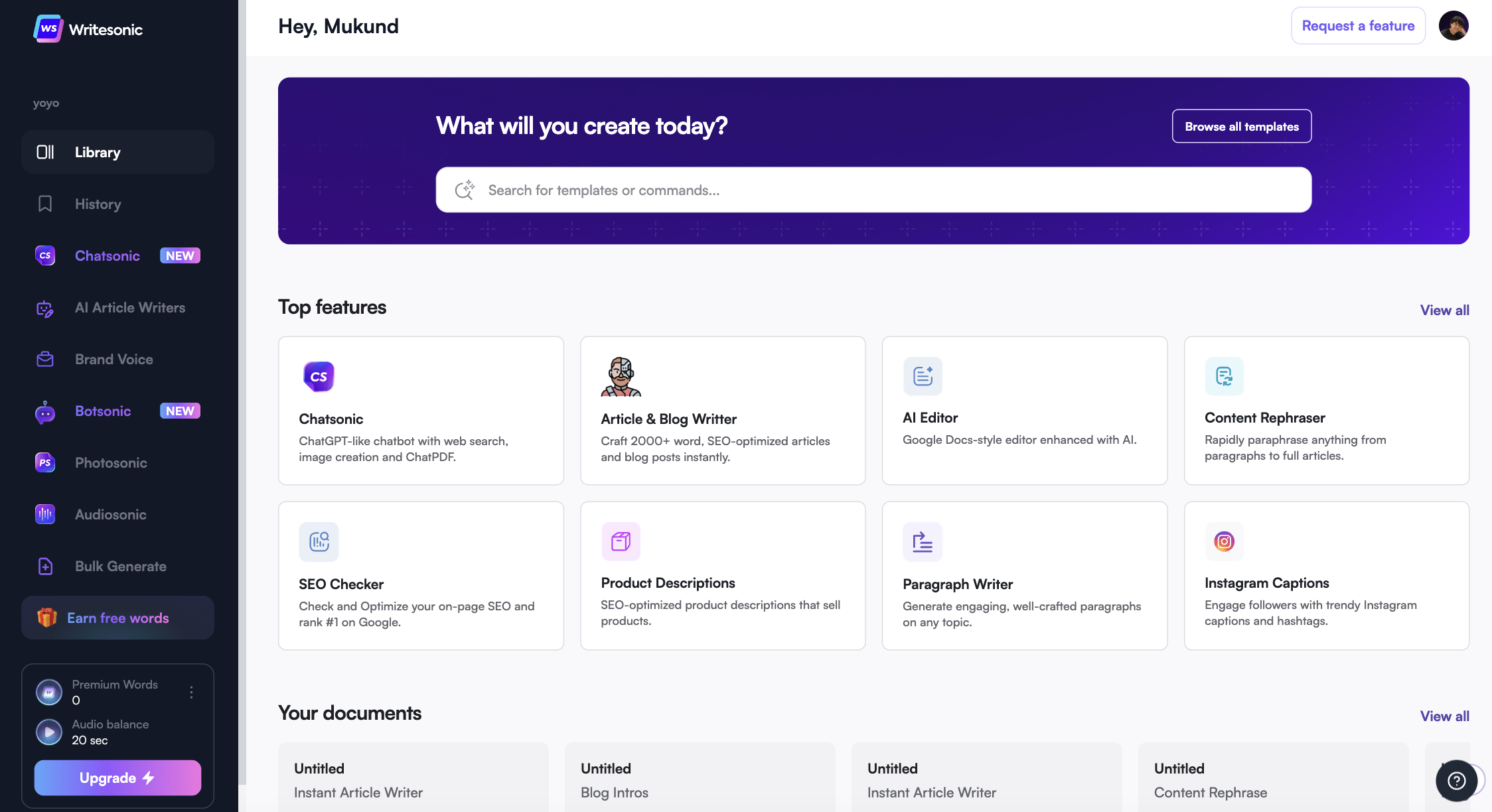
Task: Click the template search field
Action: 873,190
